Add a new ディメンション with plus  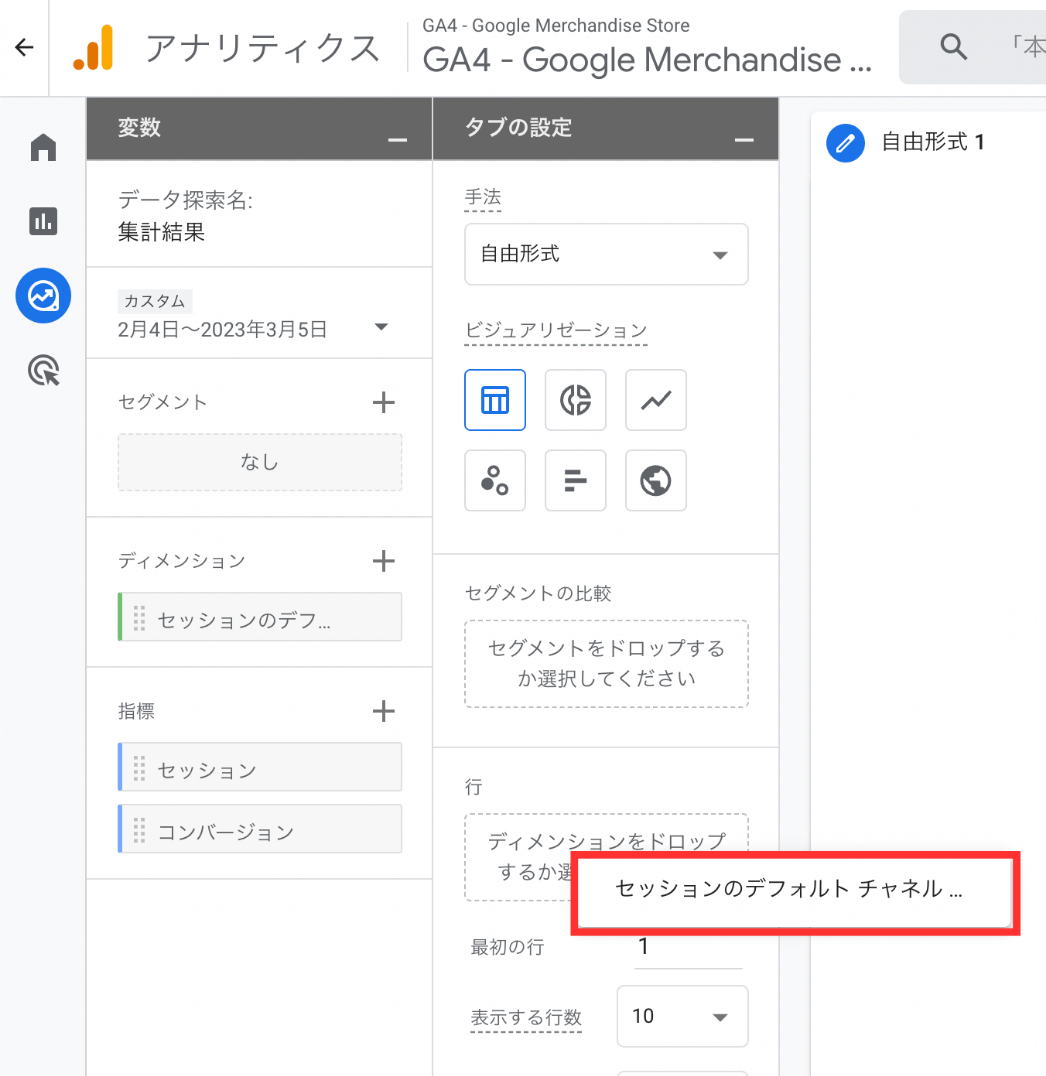(x=384, y=561)
